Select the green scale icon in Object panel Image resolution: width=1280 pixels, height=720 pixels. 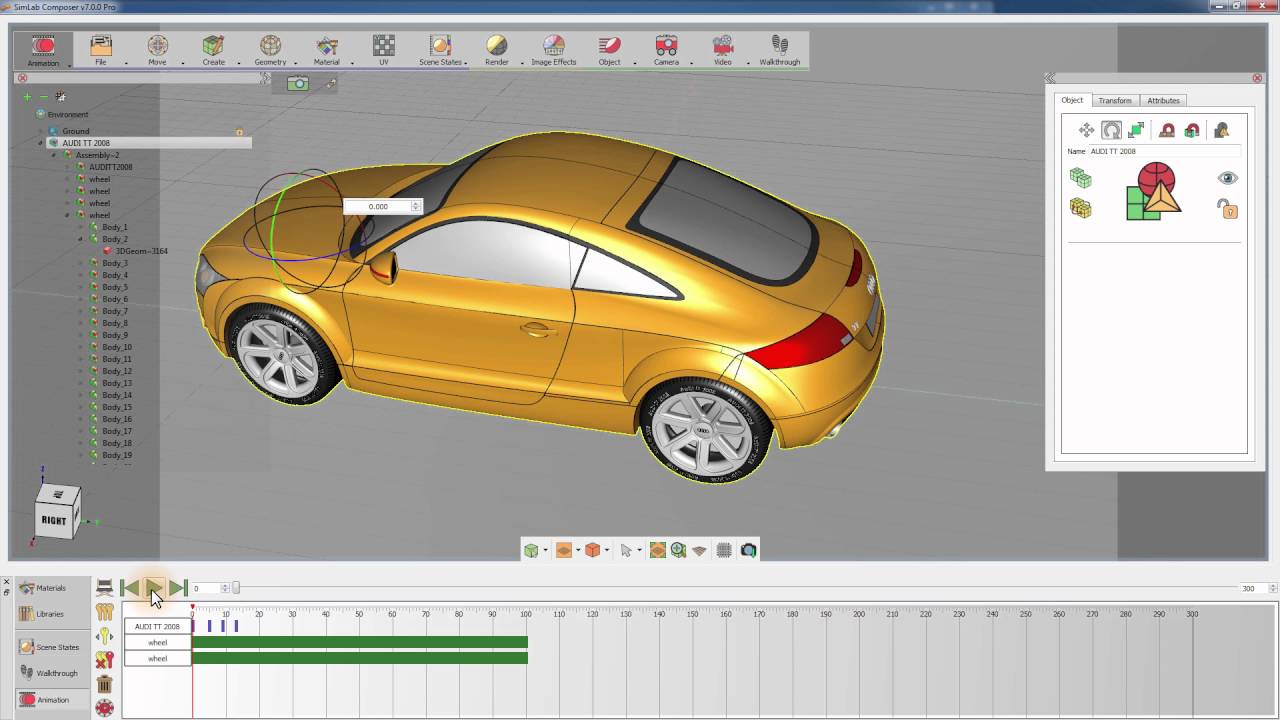coord(1136,130)
